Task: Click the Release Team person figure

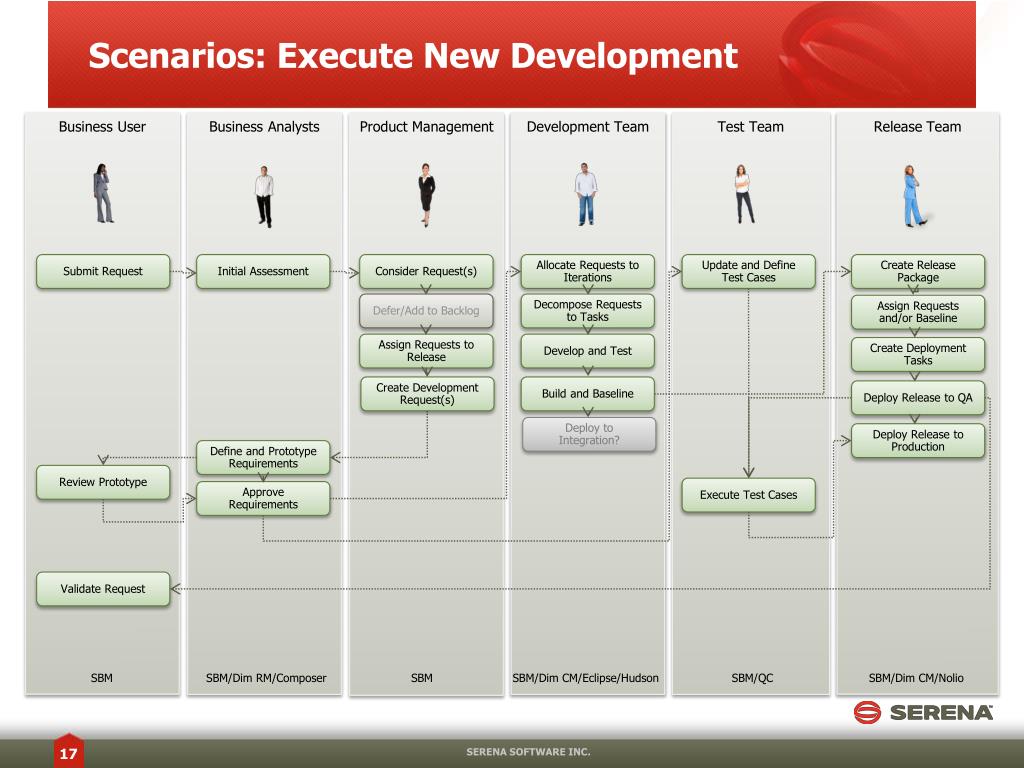Action: (914, 196)
